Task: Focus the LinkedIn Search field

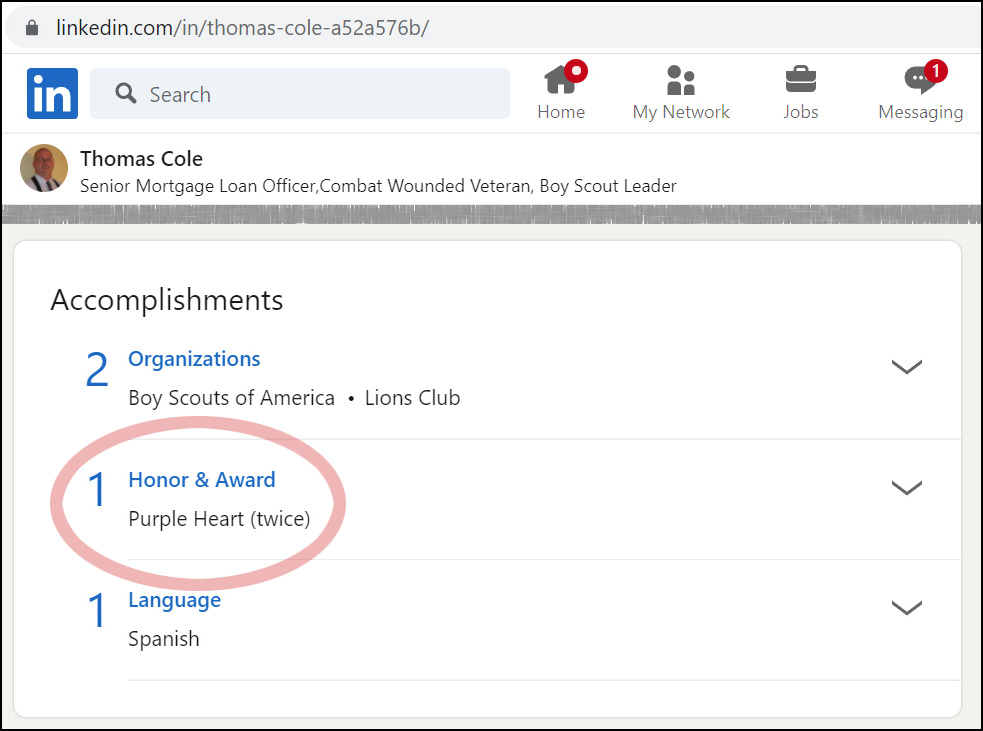Action: (320, 94)
